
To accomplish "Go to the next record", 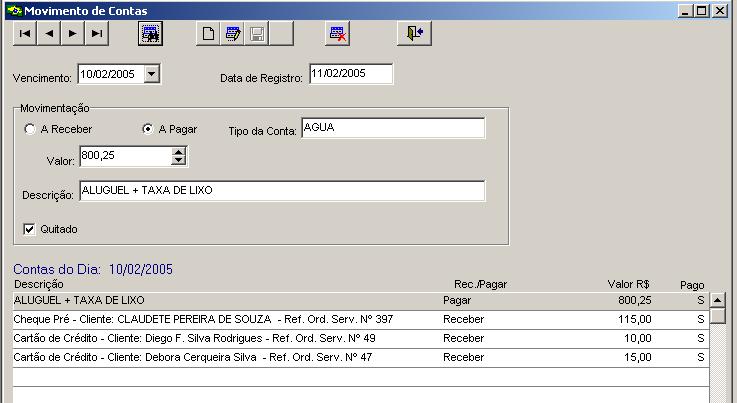I will (x=72, y=33).
